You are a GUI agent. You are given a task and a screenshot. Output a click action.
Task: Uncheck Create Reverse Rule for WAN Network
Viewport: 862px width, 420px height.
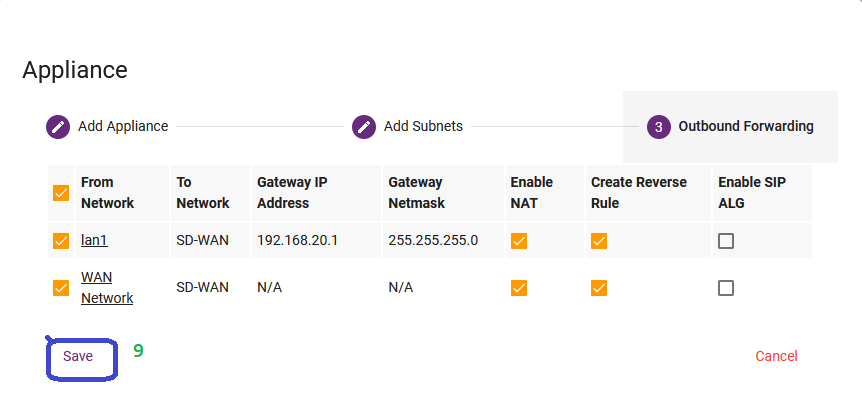coord(599,288)
